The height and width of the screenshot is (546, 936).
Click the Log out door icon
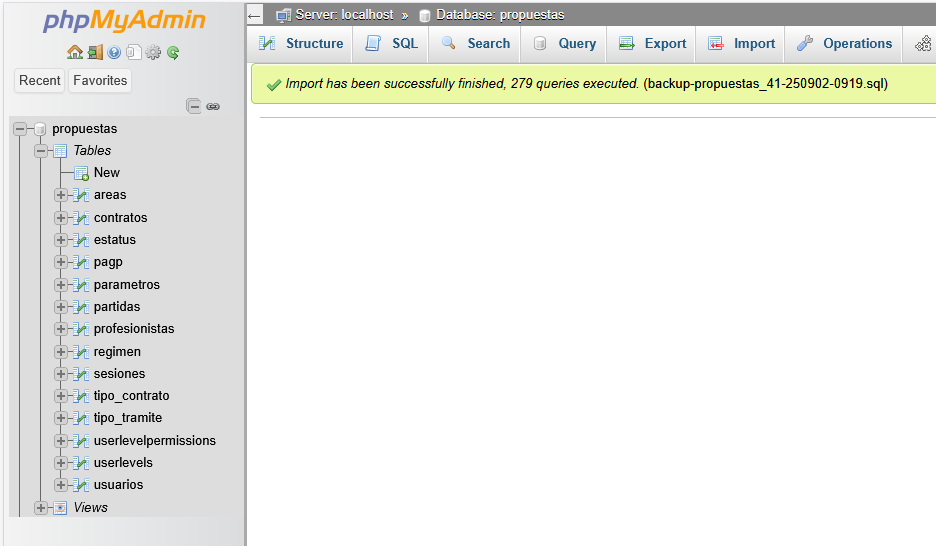tap(94, 52)
